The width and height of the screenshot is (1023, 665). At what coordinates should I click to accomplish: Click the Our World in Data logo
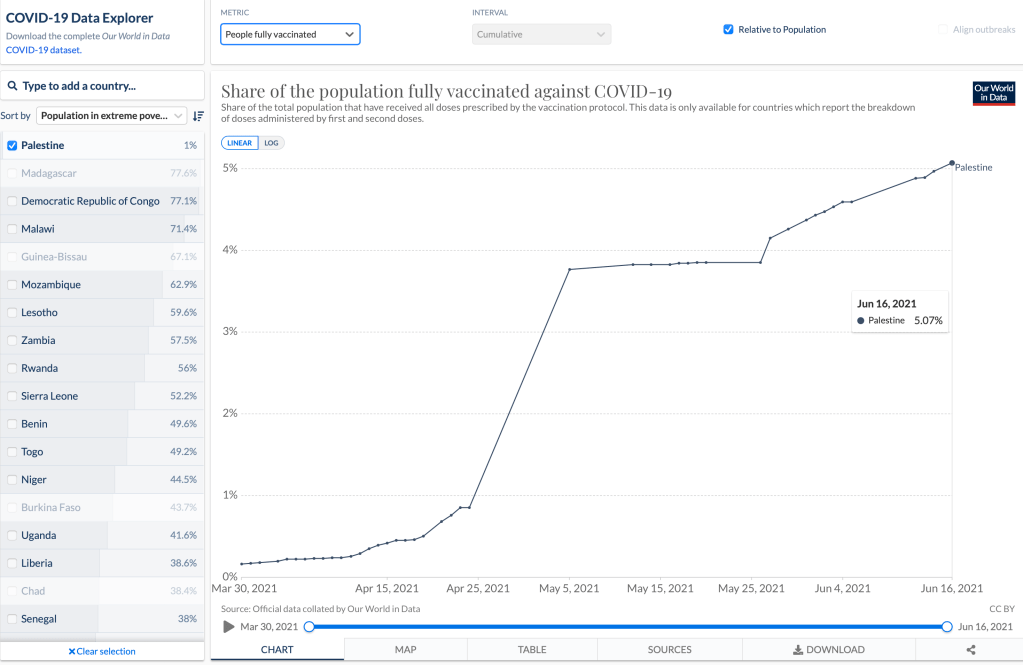pos(994,93)
